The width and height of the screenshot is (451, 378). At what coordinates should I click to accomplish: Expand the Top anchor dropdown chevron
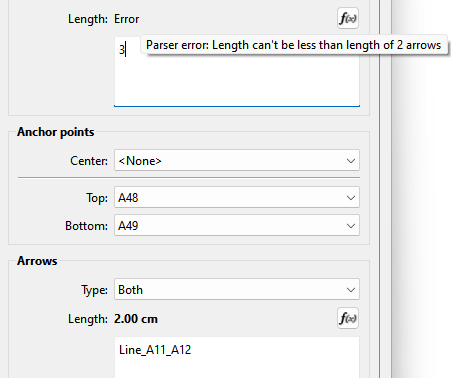click(x=350, y=198)
